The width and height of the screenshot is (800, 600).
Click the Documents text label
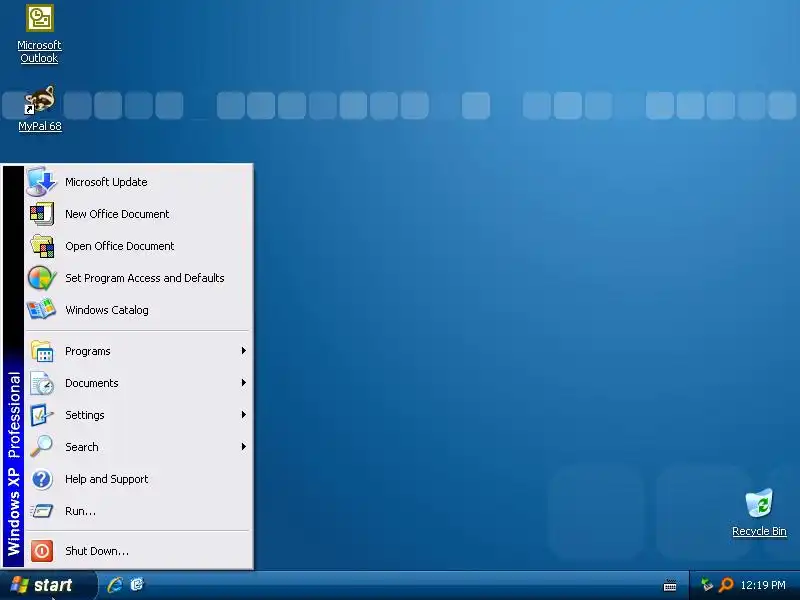(92, 383)
